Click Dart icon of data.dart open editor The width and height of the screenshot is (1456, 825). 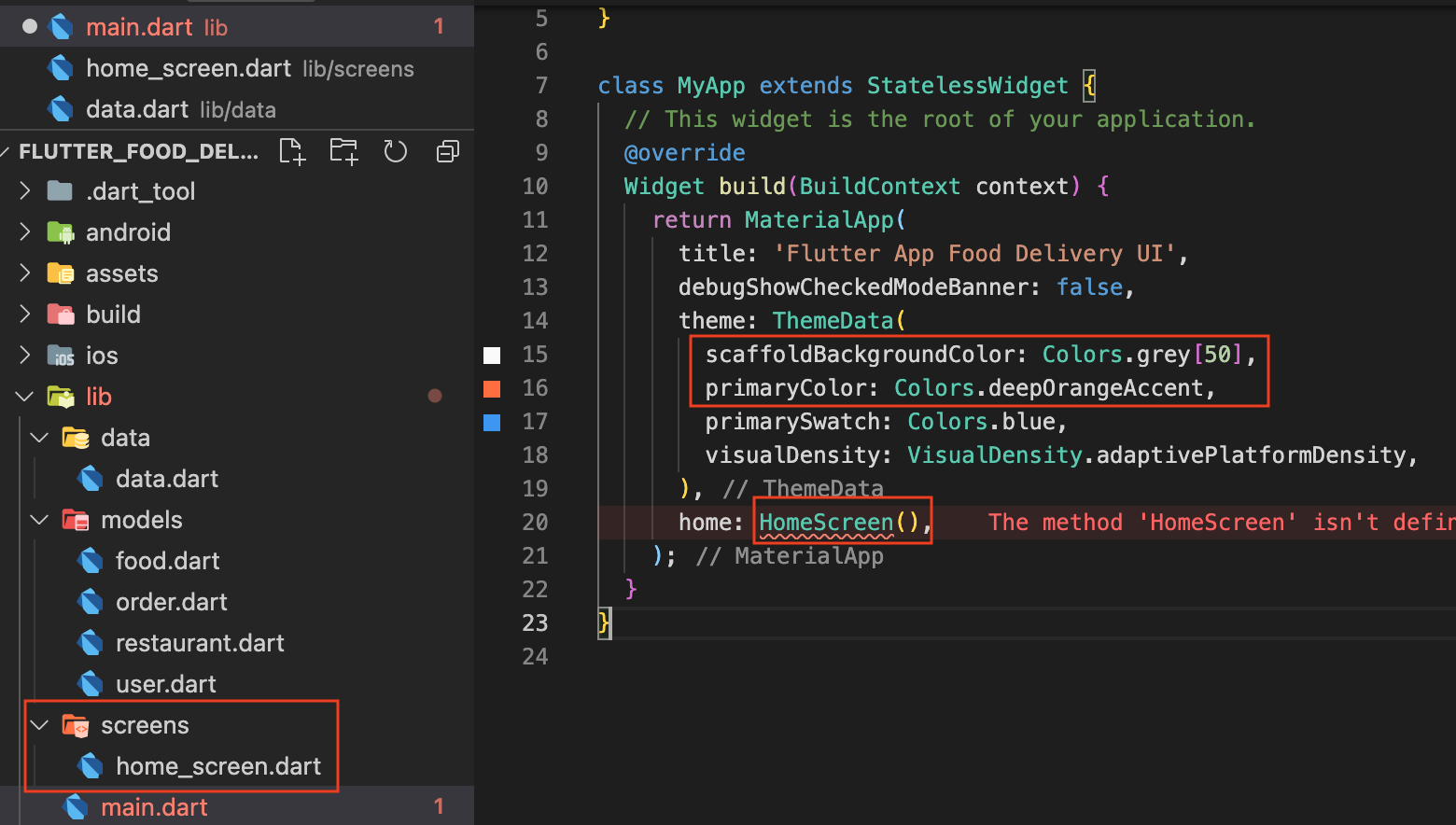(x=61, y=109)
